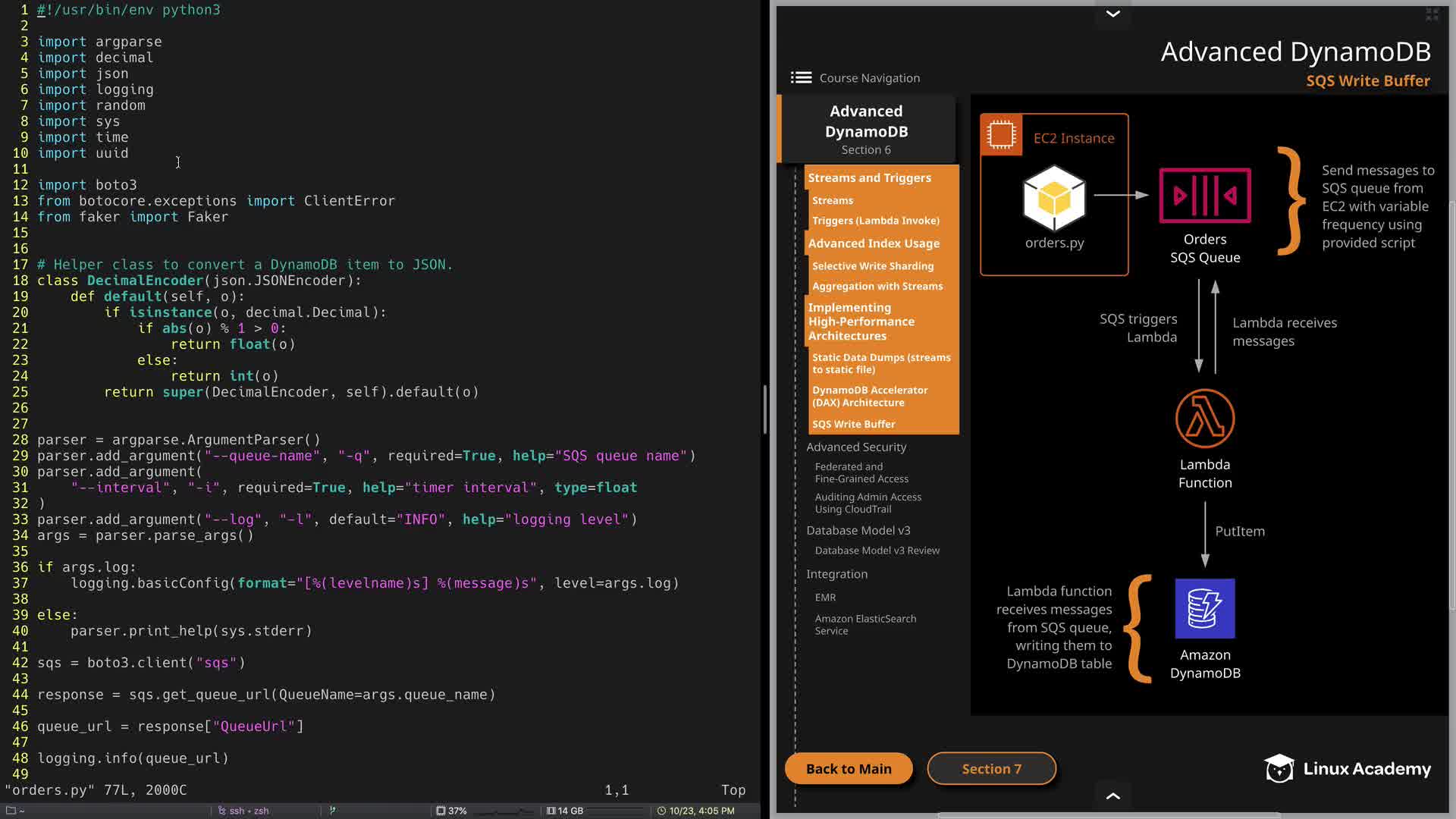Click the Lambda Function icon

point(1204,419)
